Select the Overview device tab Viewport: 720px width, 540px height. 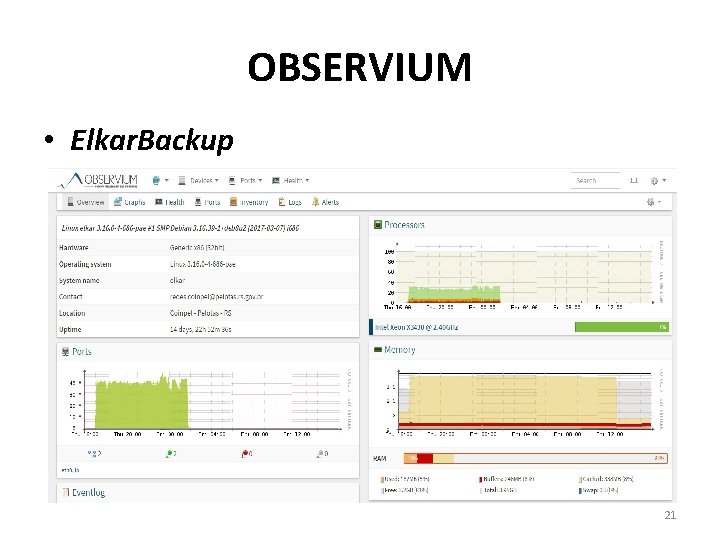[85, 202]
